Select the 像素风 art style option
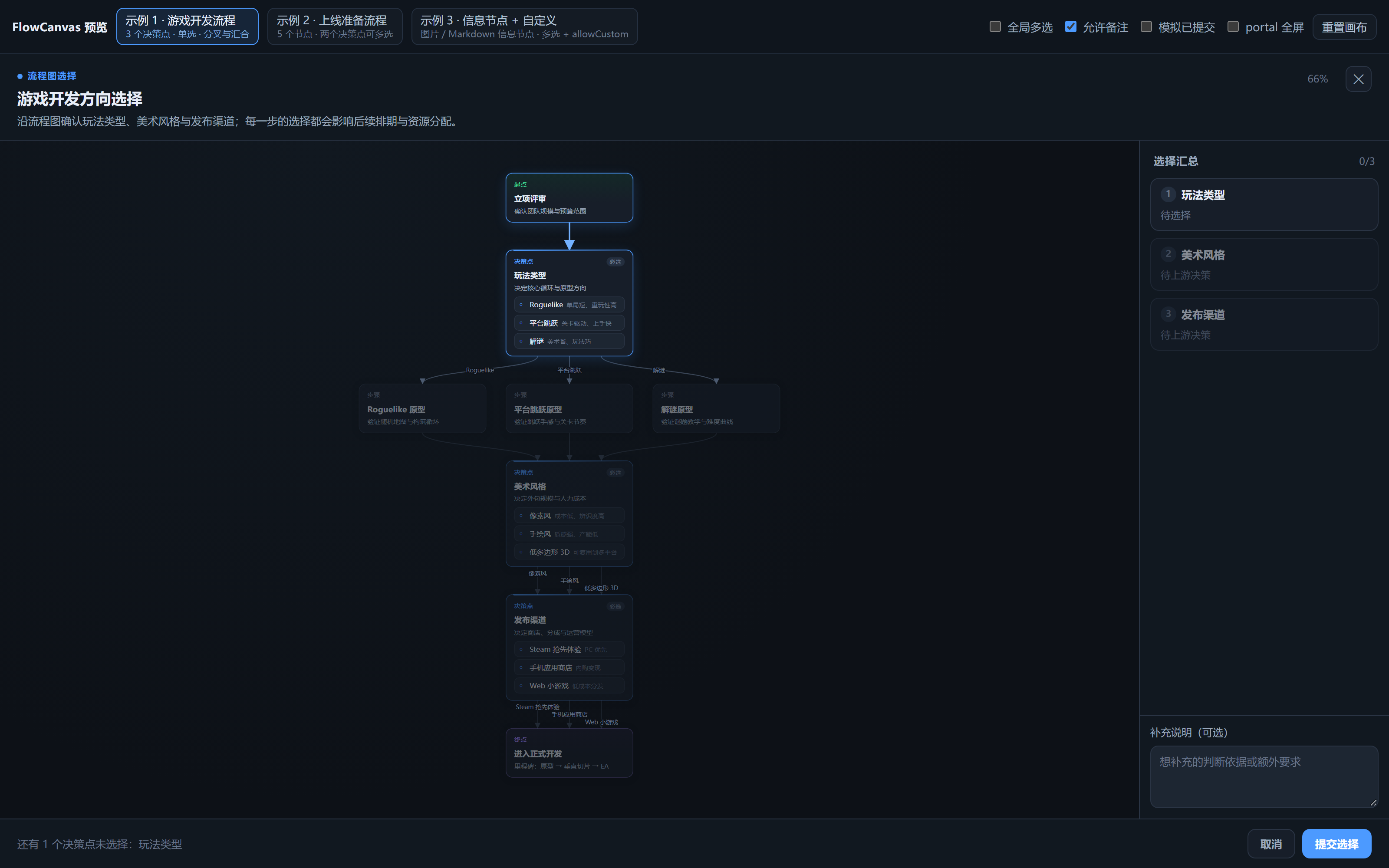This screenshot has width=1389, height=868. pos(569,516)
